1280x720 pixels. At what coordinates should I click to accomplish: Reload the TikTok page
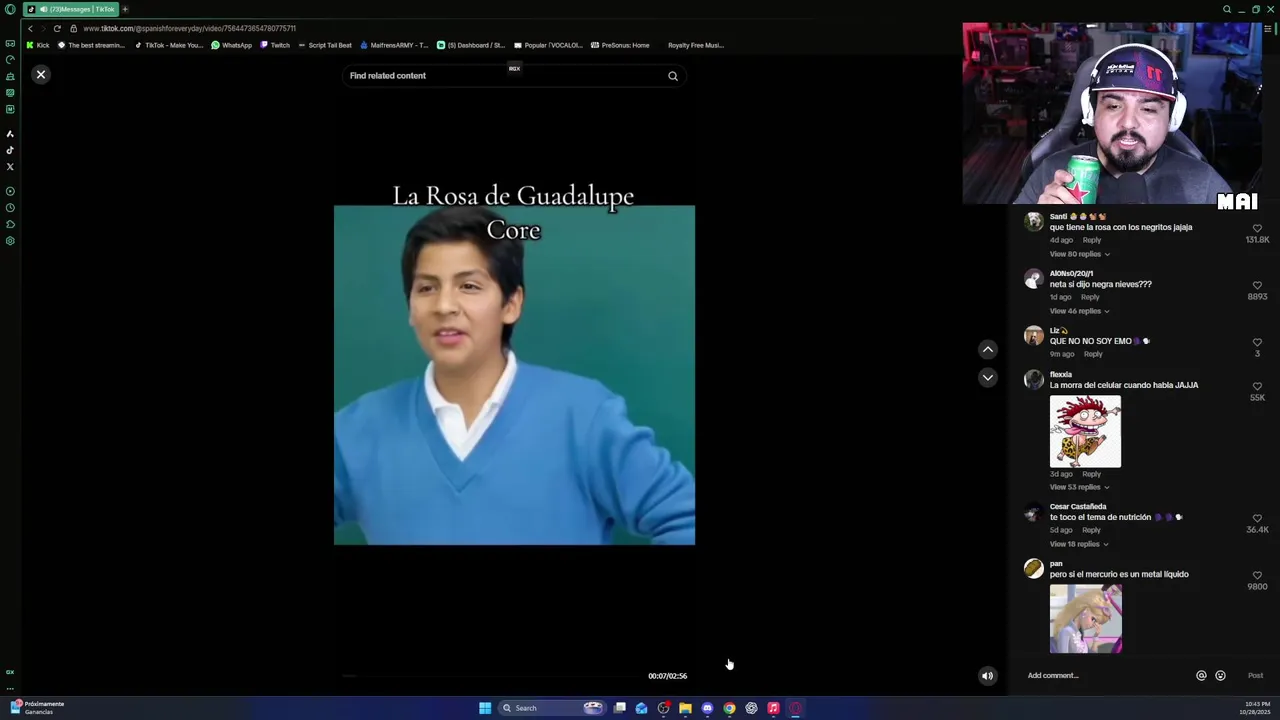tap(57, 28)
